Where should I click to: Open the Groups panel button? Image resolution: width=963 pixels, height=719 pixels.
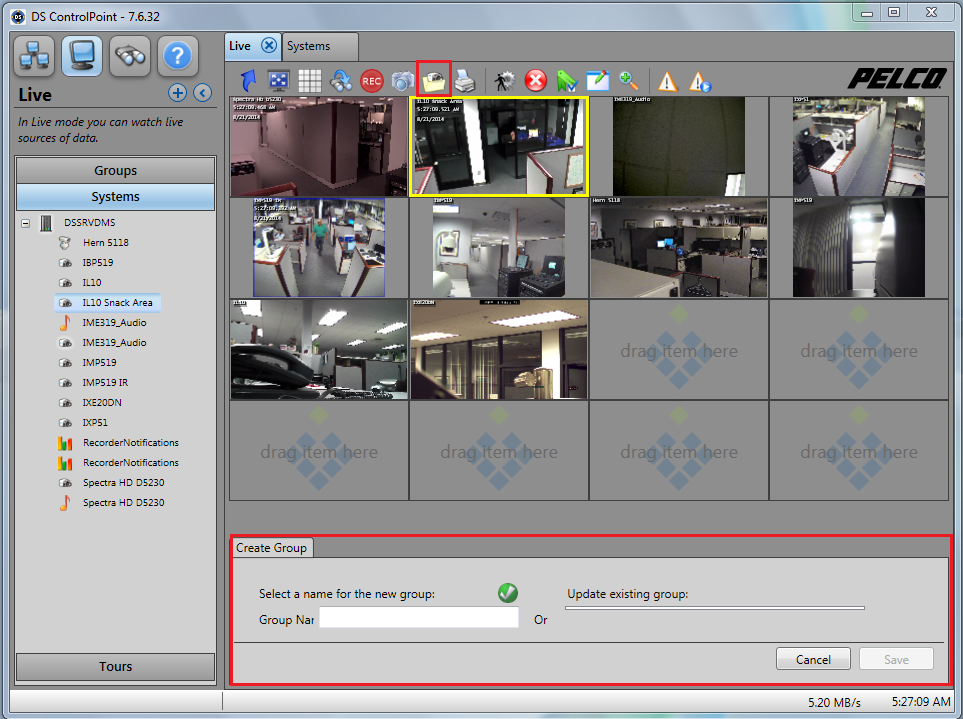tap(114, 169)
